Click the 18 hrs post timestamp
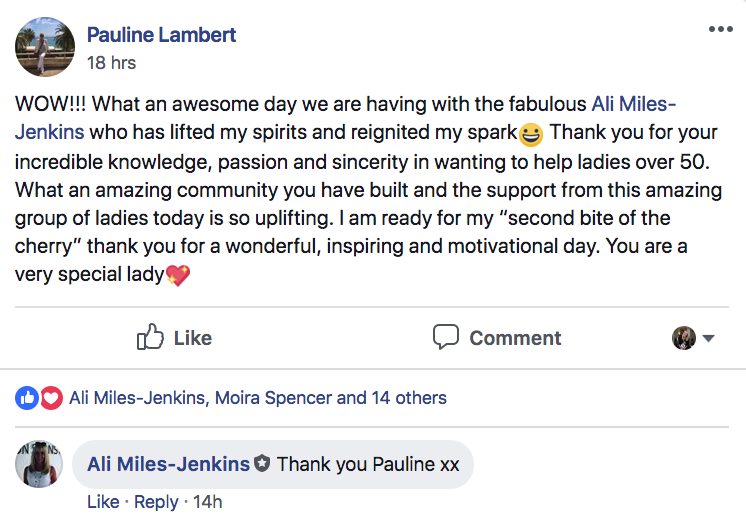The height and width of the screenshot is (524, 746). point(111,63)
